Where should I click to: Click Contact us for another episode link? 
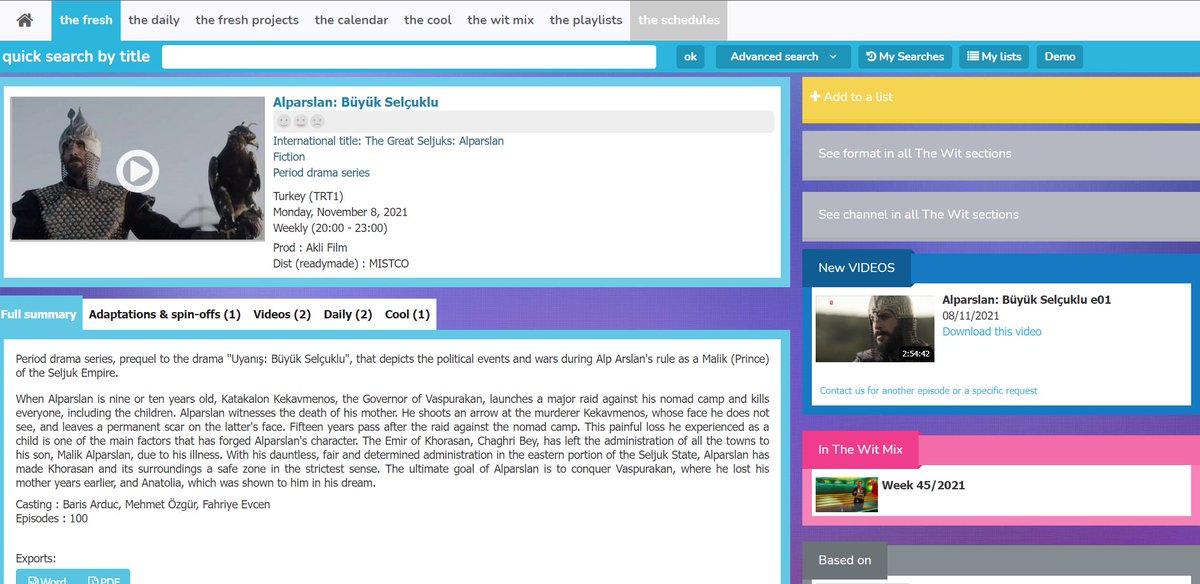(928, 391)
